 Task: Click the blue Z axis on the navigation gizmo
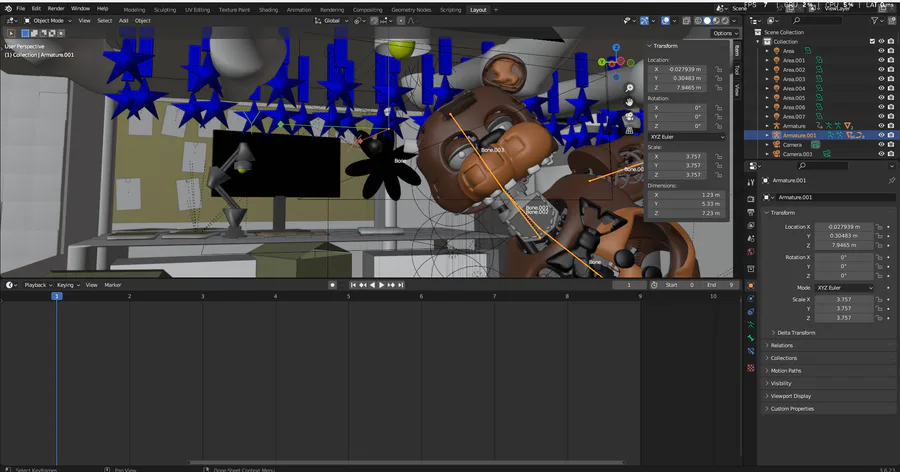(x=616, y=48)
